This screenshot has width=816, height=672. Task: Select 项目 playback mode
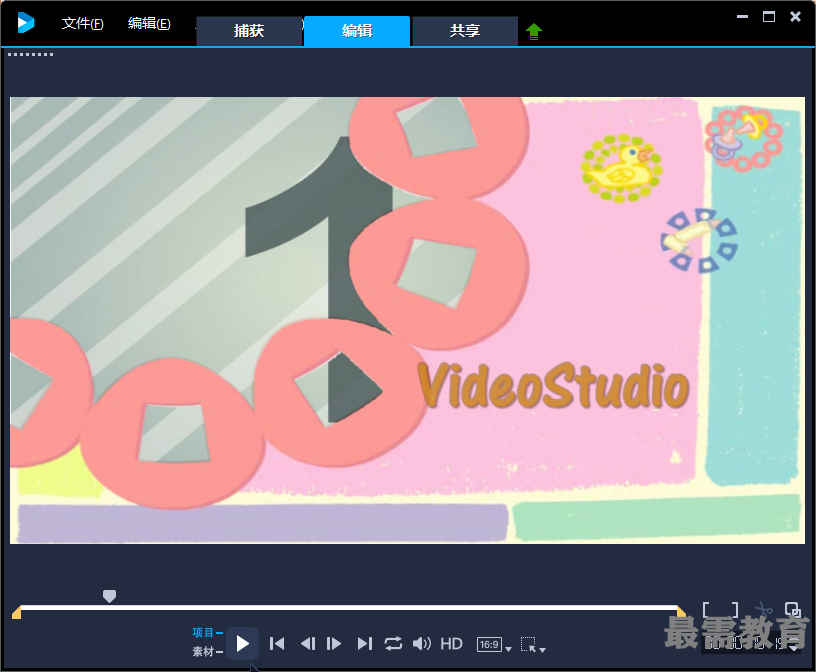click(207, 632)
